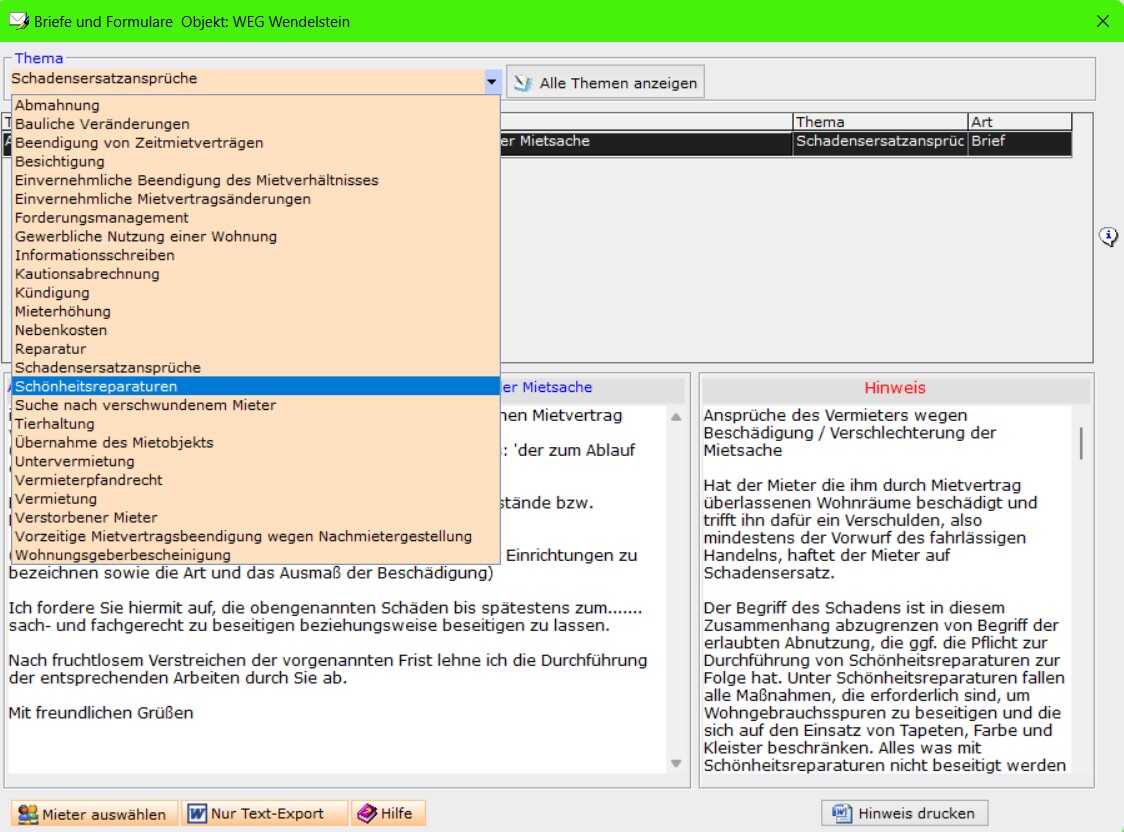This screenshot has width=1124, height=832.
Task: Select Kautionsabrechnung topic
Action: pos(256,274)
